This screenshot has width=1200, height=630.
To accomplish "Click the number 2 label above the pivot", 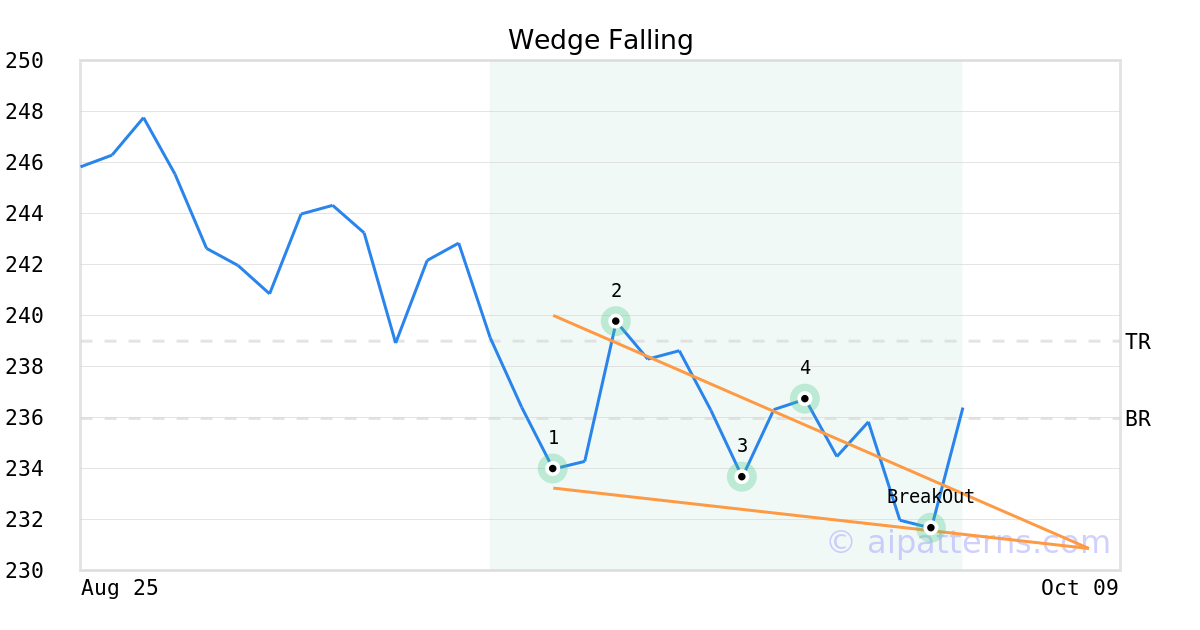I will pyautogui.click(x=616, y=291).
